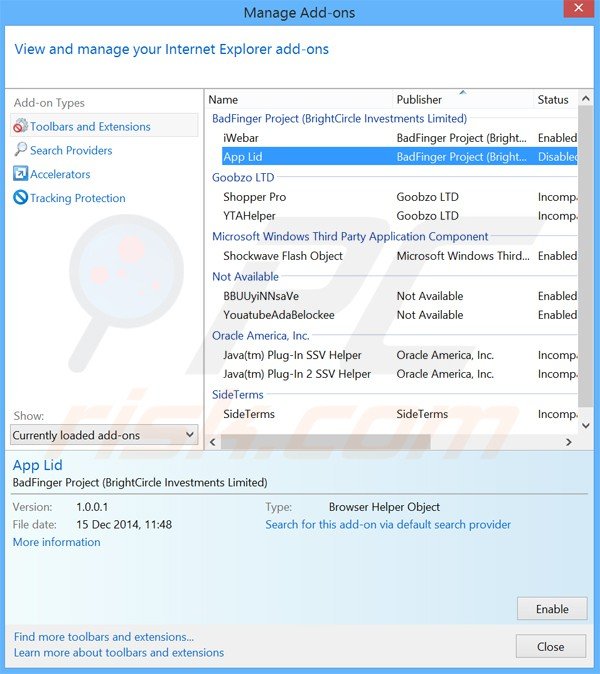Select the BBUUyiNNsaVe add-on
The image size is (600, 674).
(399, 296)
